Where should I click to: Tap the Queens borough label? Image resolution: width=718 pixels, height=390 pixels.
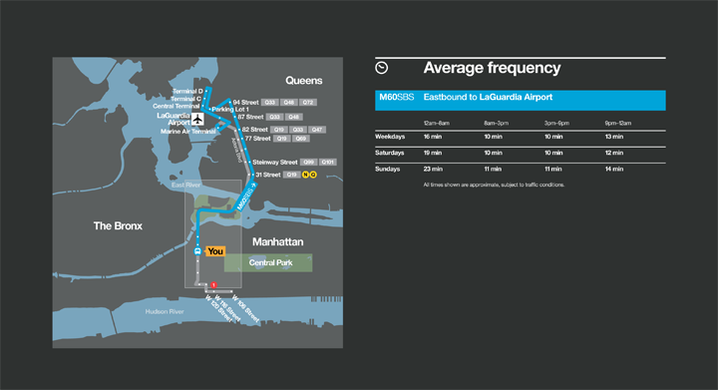pos(304,81)
